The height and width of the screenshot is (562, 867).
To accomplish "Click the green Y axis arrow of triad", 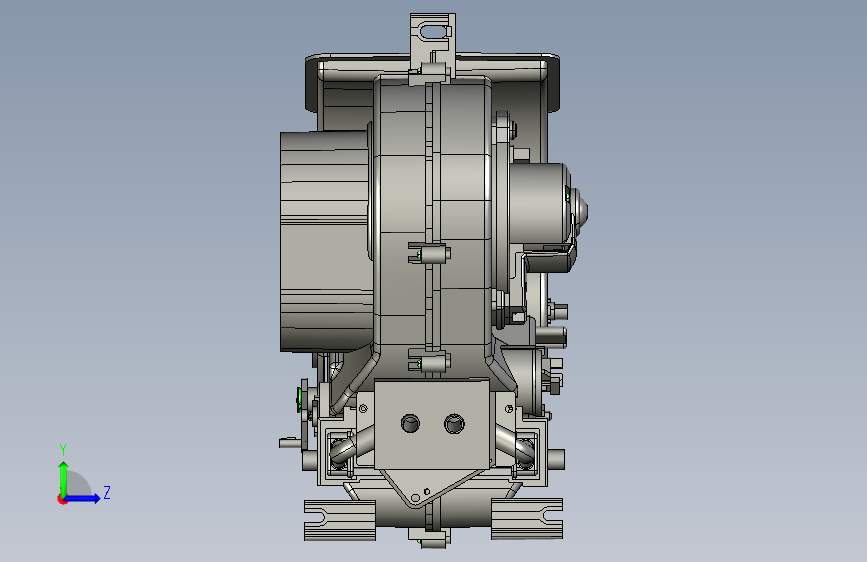I will pos(64,479).
